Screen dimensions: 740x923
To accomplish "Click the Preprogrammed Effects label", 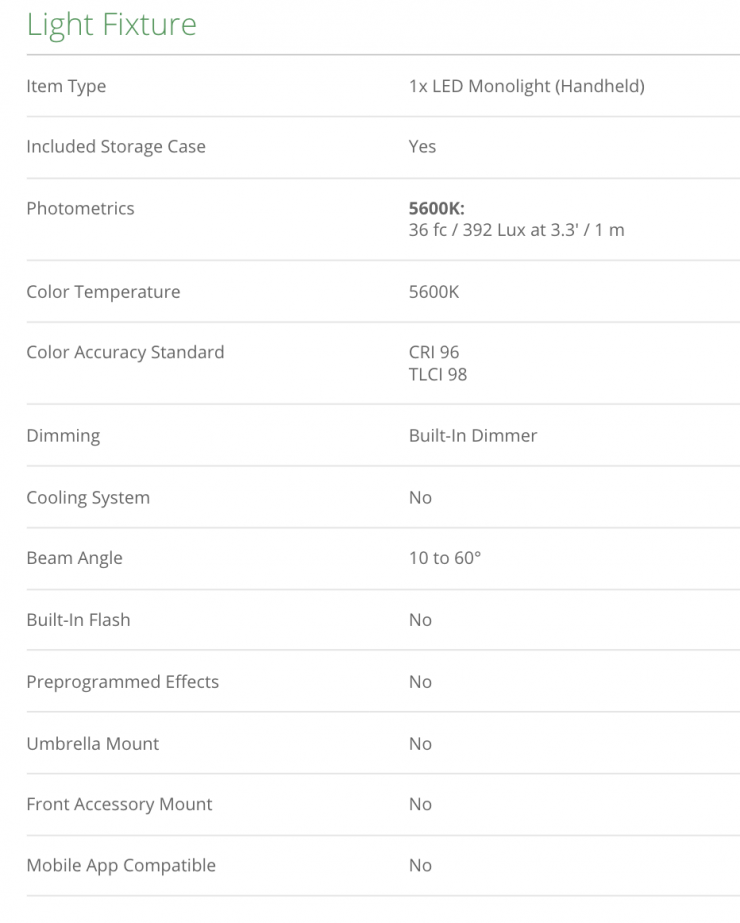I will 122,682.
